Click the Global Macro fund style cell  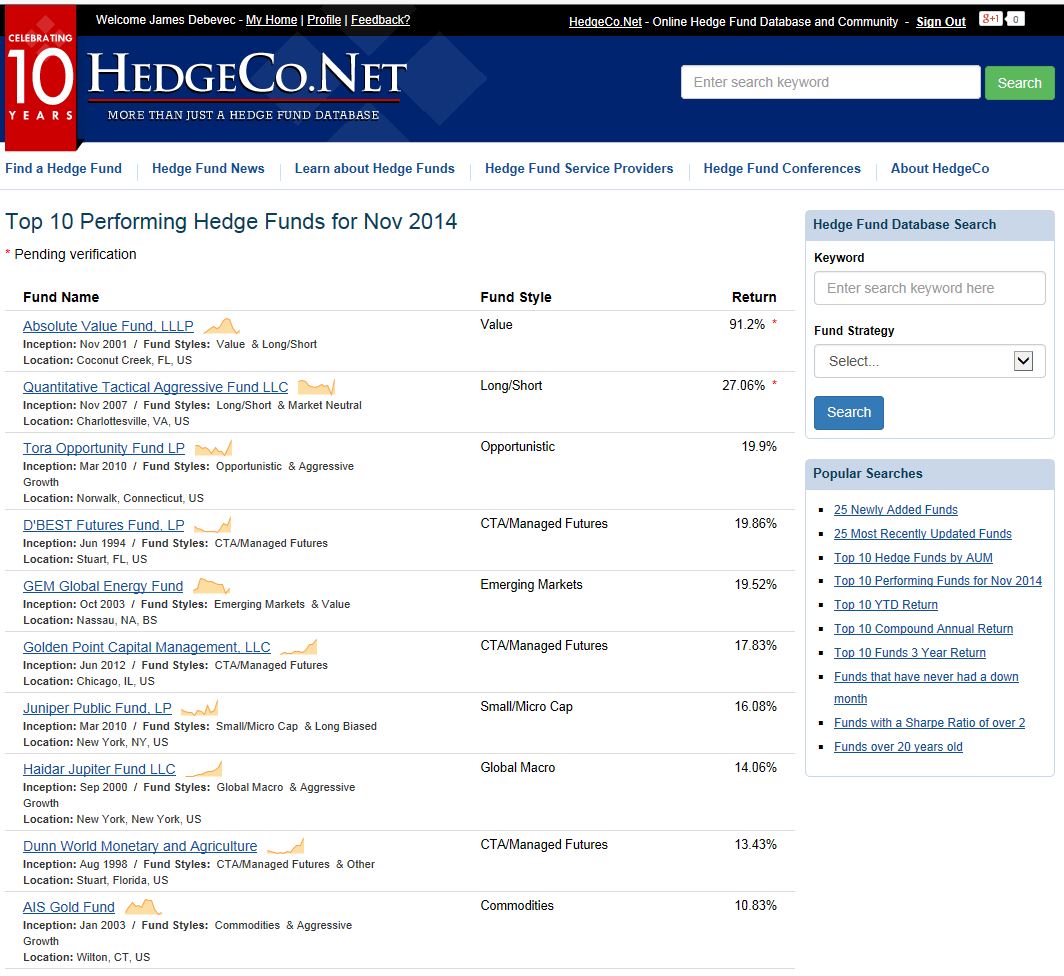518,768
